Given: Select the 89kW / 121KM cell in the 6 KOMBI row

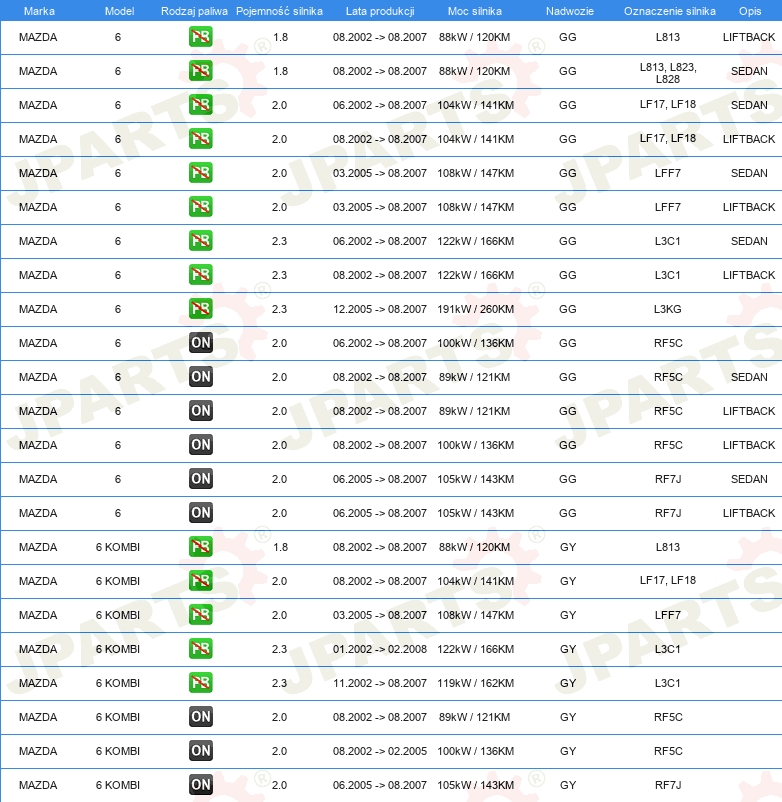Looking at the screenshot, I should coord(475,717).
